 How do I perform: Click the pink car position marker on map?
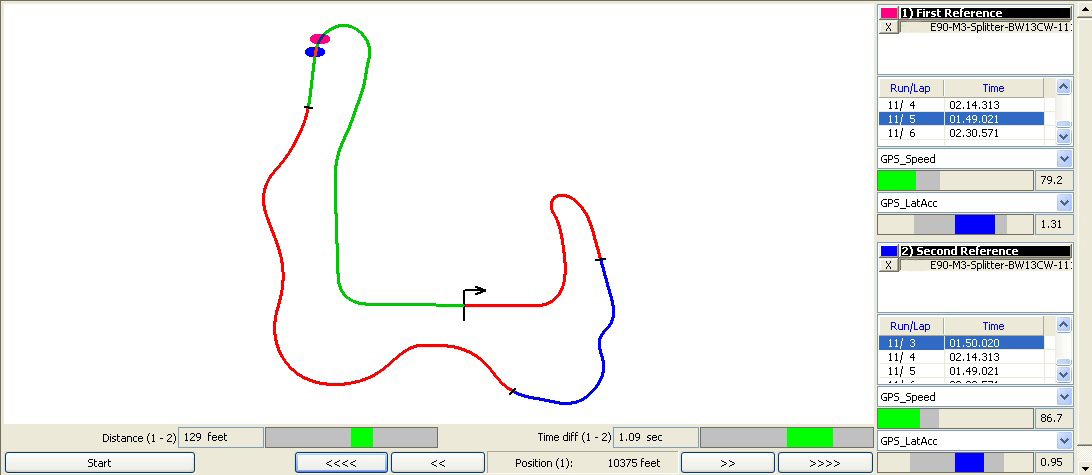pos(319,39)
